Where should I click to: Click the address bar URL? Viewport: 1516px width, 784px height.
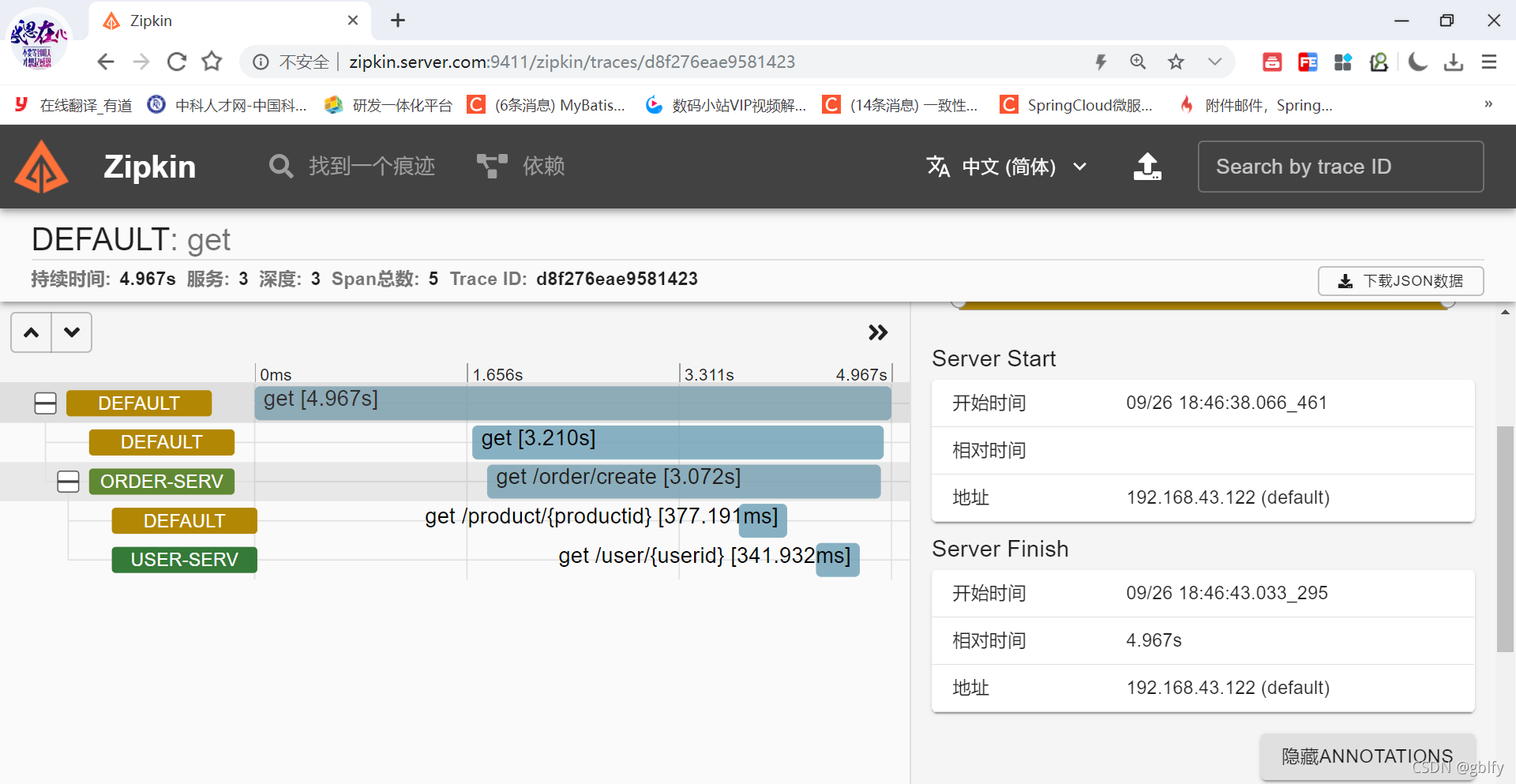(x=572, y=62)
